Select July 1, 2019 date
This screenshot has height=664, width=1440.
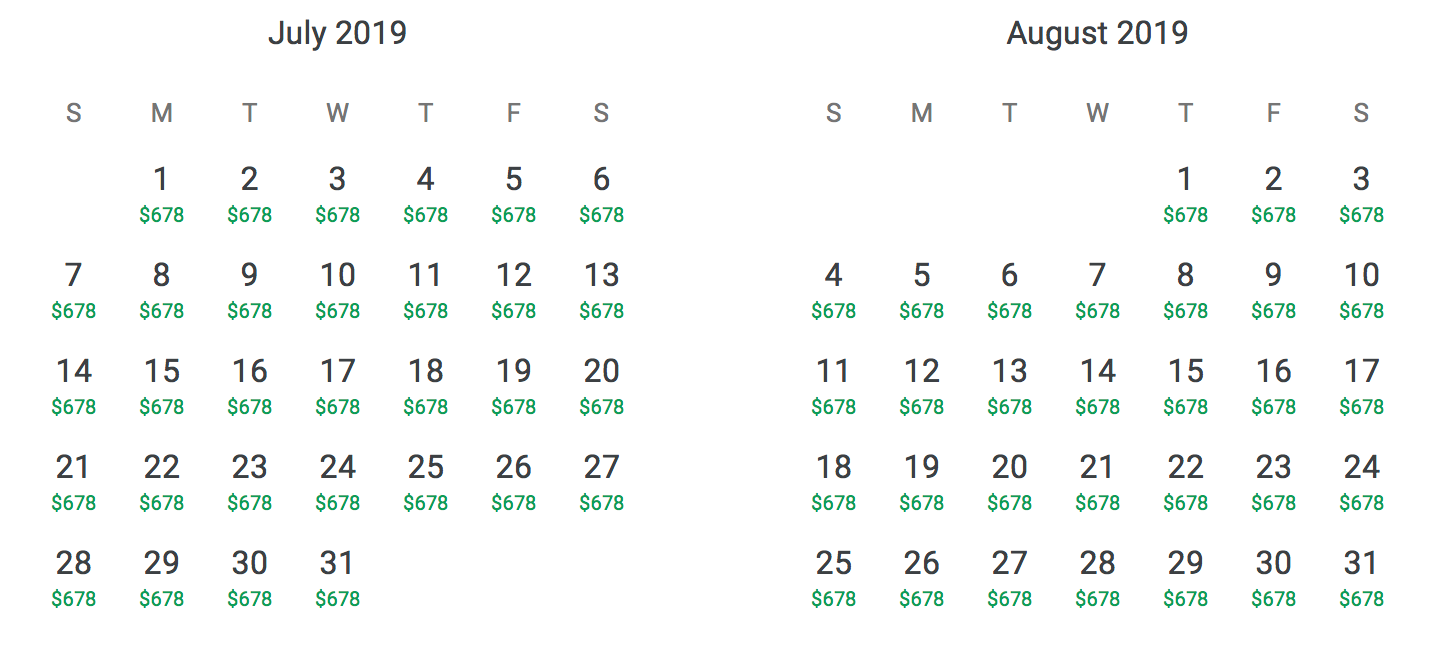[x=162, y=192]
